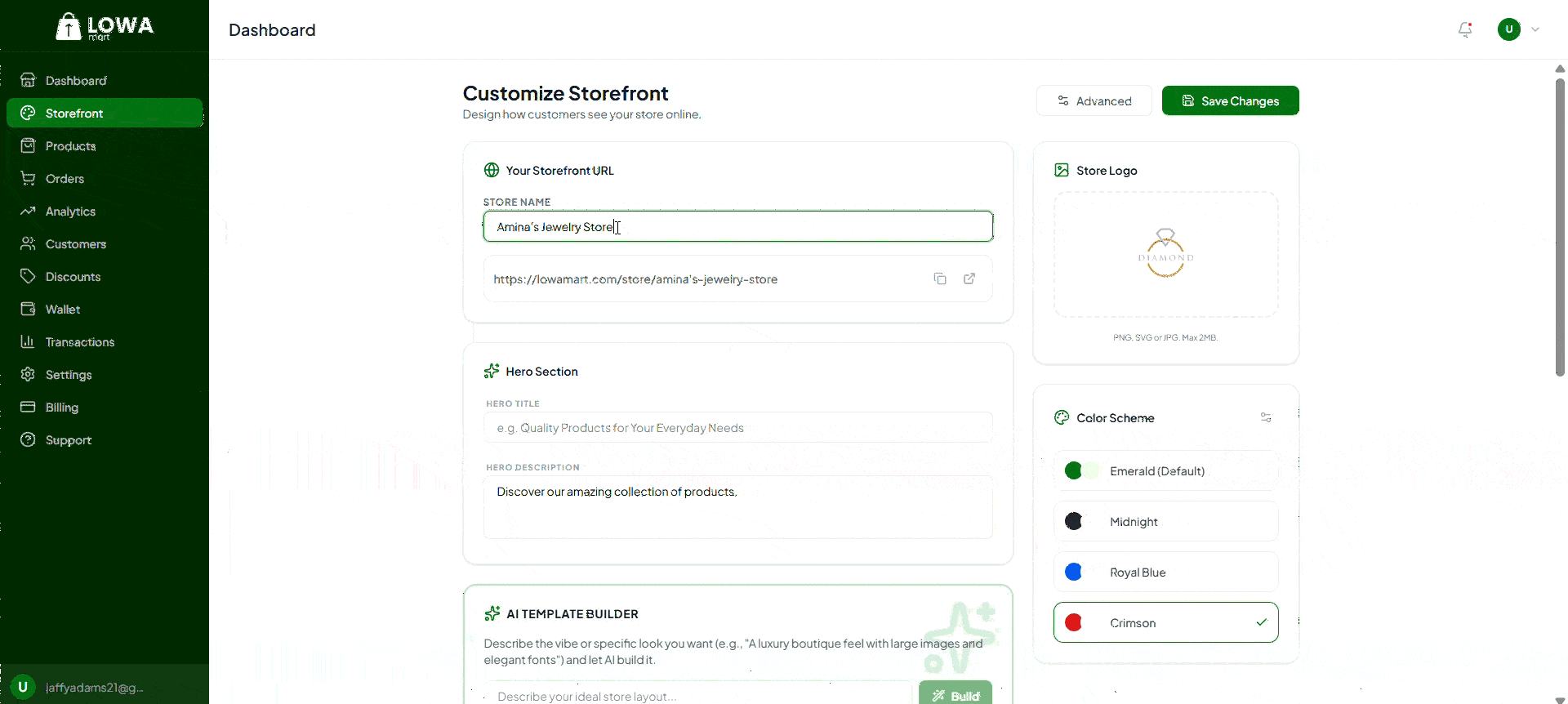Go to Products in the sidebar
1568x704 pixels.
[x=70, y=145]
